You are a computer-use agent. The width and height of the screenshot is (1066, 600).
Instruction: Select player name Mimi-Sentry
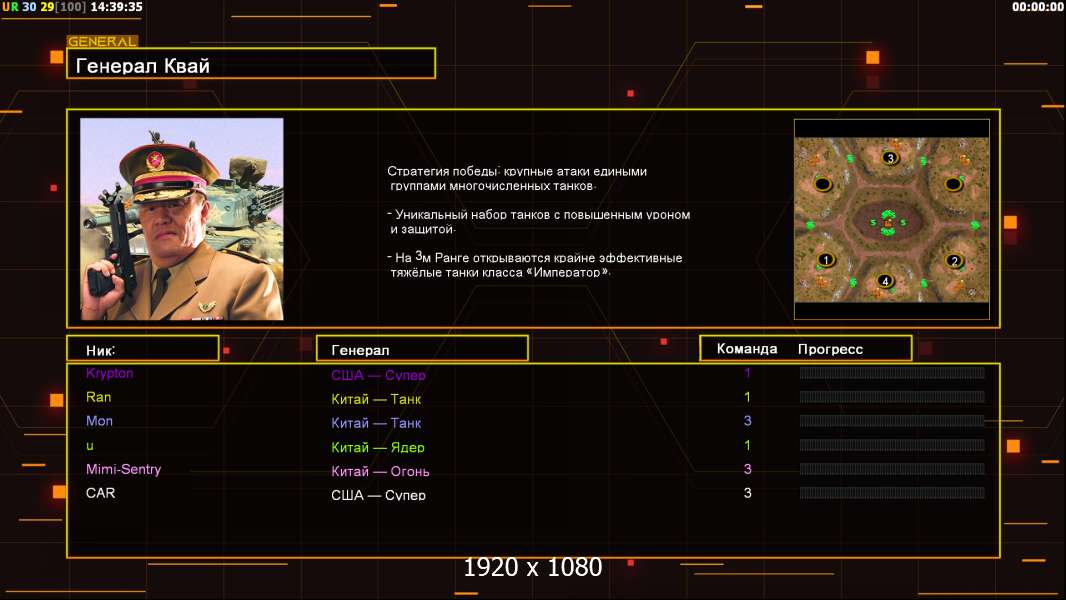124,470
